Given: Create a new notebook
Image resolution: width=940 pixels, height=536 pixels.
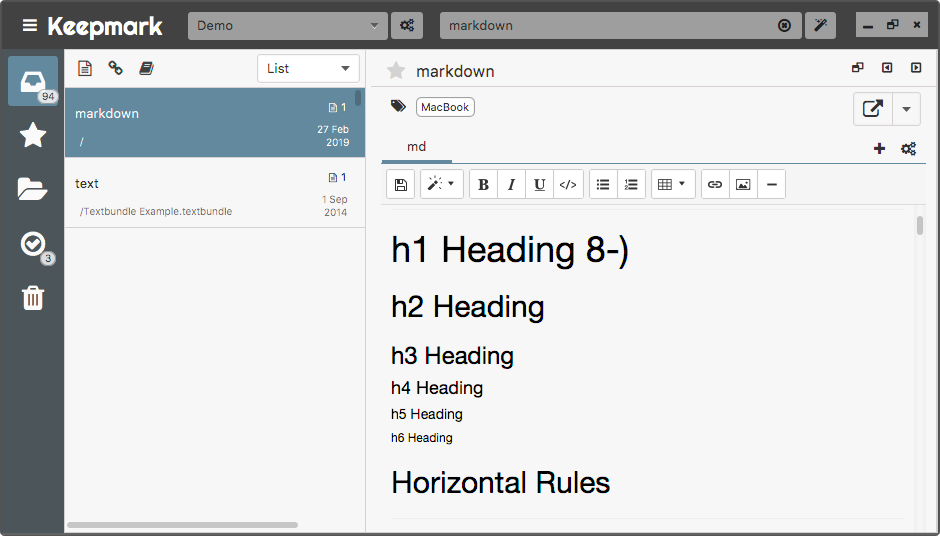Looking at the screenshot, I should point(146,68).
